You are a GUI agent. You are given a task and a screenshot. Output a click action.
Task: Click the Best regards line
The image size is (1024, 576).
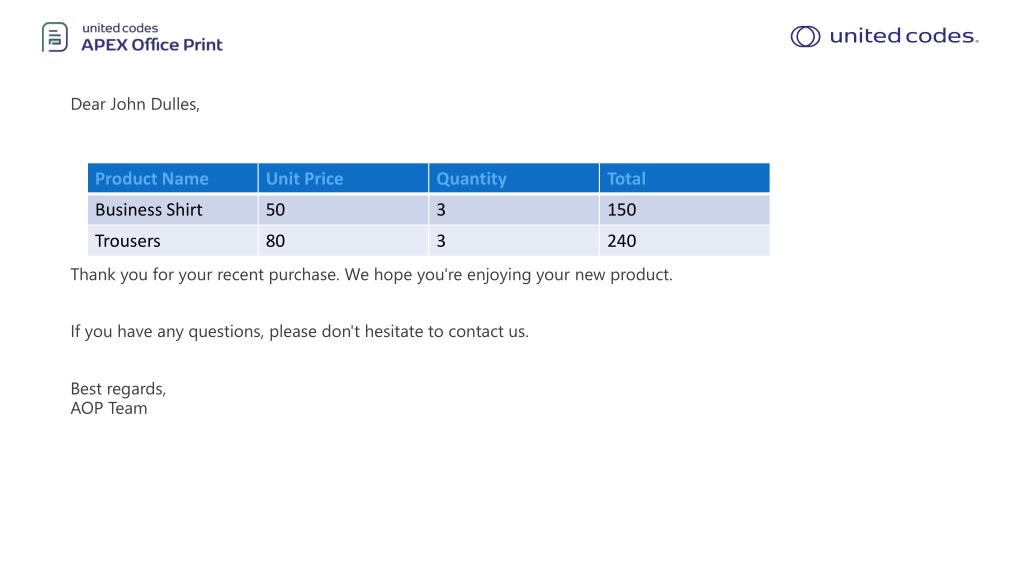pos(118,389)
